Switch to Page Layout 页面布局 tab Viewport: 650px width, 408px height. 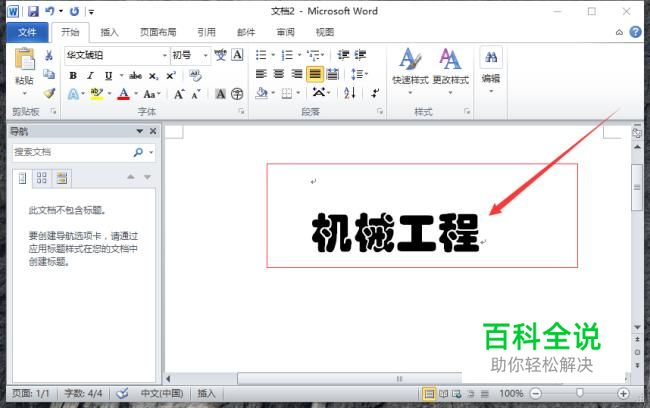[158, 32]
